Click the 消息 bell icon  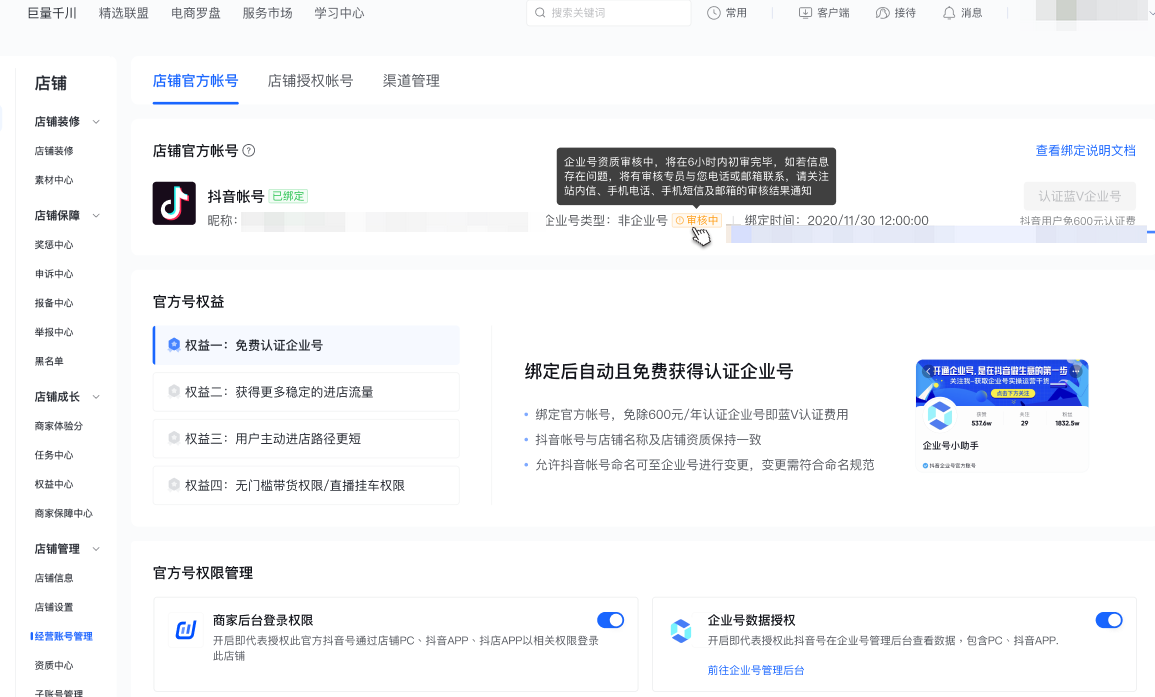point(948,13)
